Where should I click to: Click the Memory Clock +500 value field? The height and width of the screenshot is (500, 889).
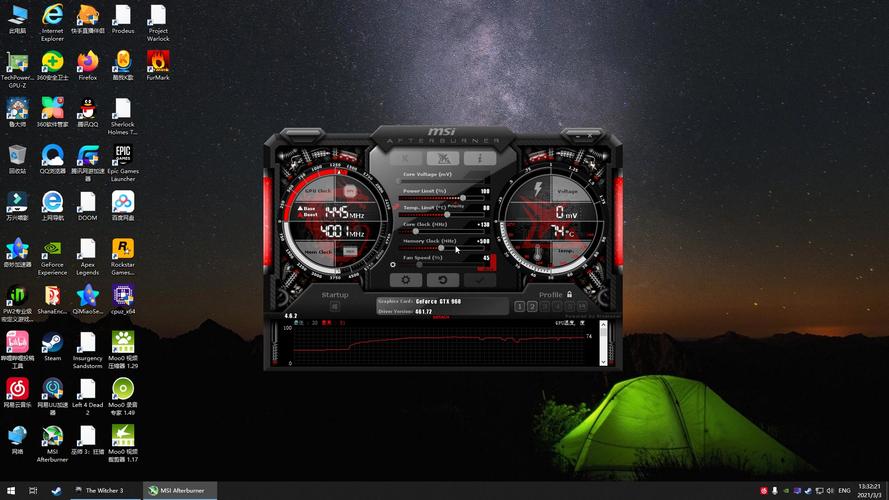[x=483, y=241]
